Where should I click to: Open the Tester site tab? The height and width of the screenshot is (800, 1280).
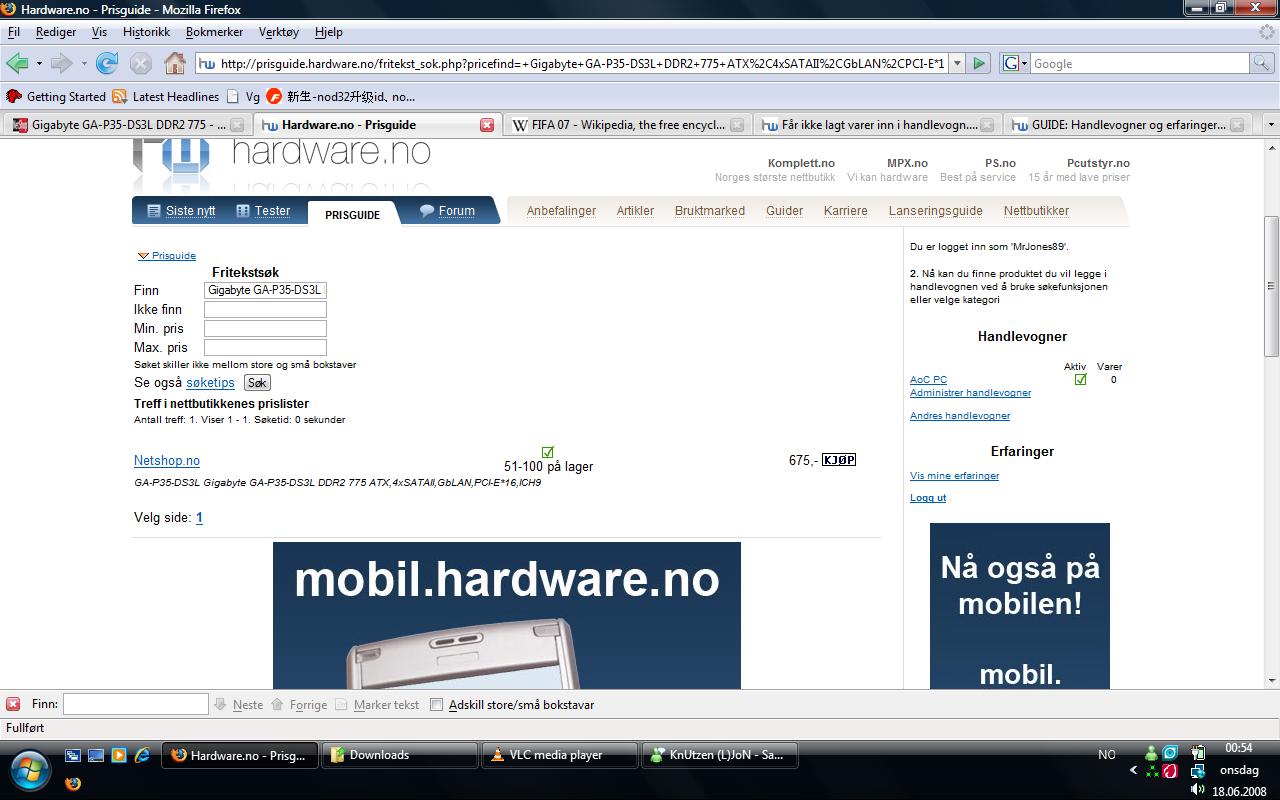pyautogui.click(x=263, y=211)
